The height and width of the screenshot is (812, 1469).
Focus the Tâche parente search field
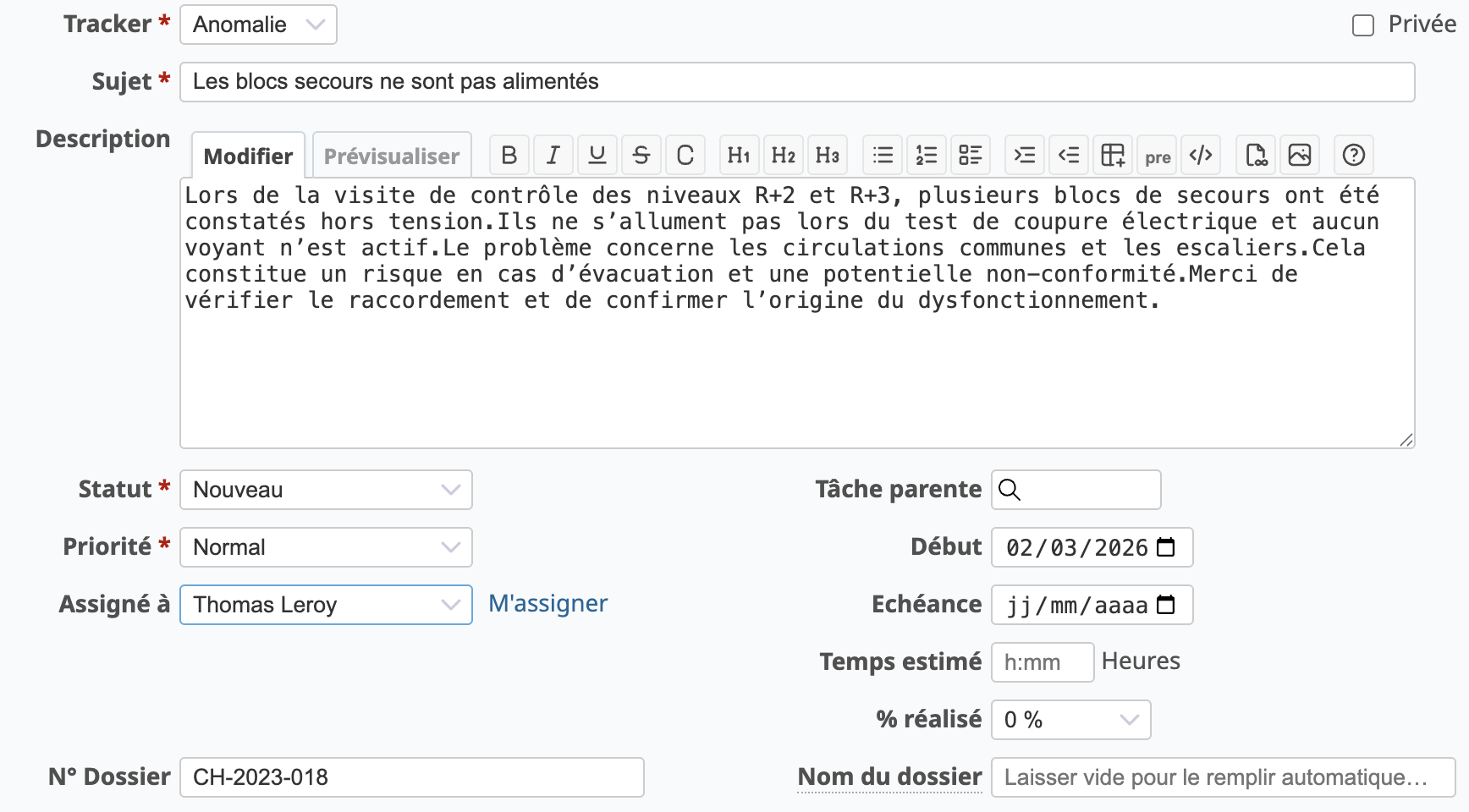1076,490
